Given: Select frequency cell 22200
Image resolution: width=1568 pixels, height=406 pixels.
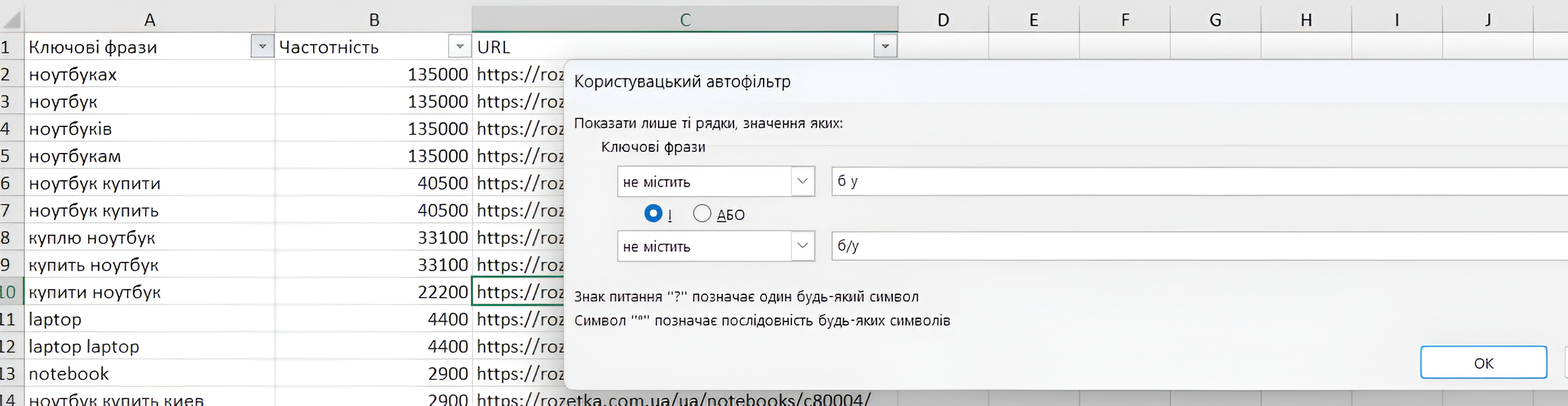Looking at the screenshot, I should tap(374, 291).
